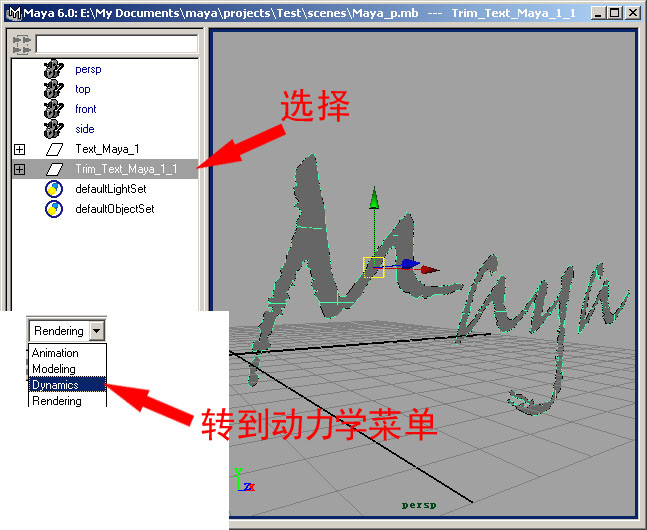Image resolution: width=647 pixels, height=530 pixels.
Task: Minimize the Maya window
Action: tap(598, 13)
